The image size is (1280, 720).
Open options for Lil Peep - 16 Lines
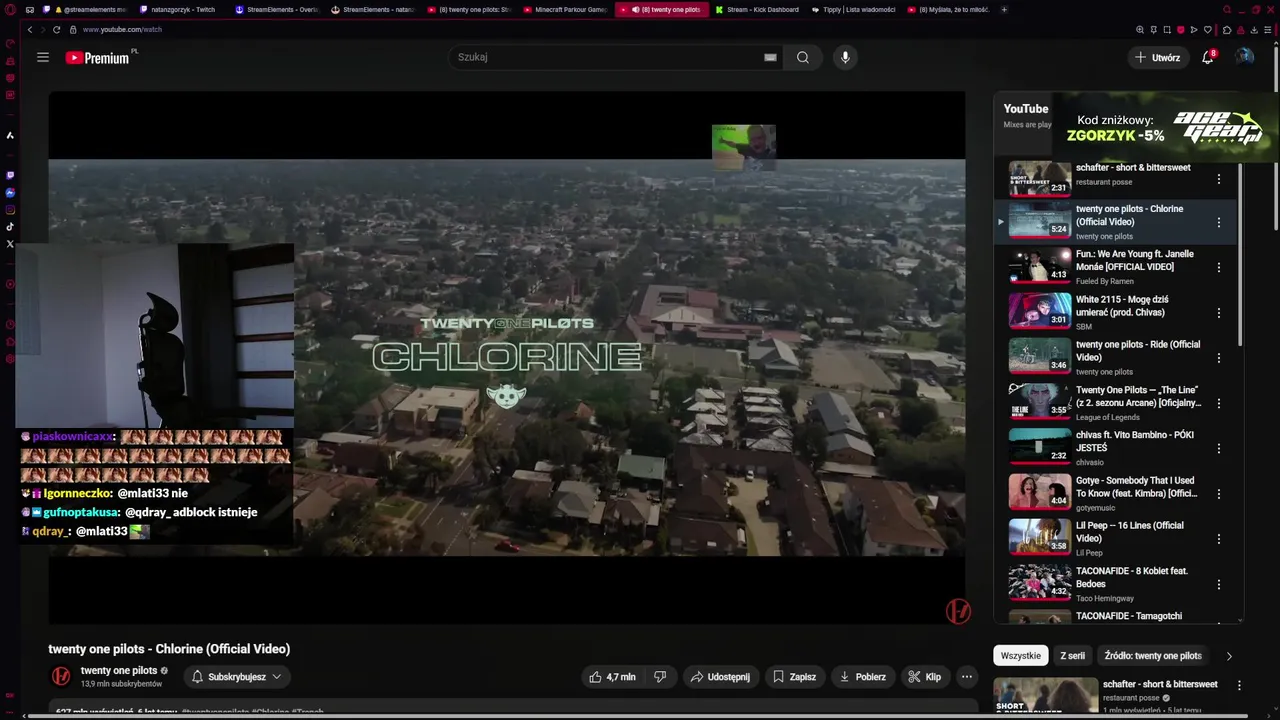pos(1218,538)
